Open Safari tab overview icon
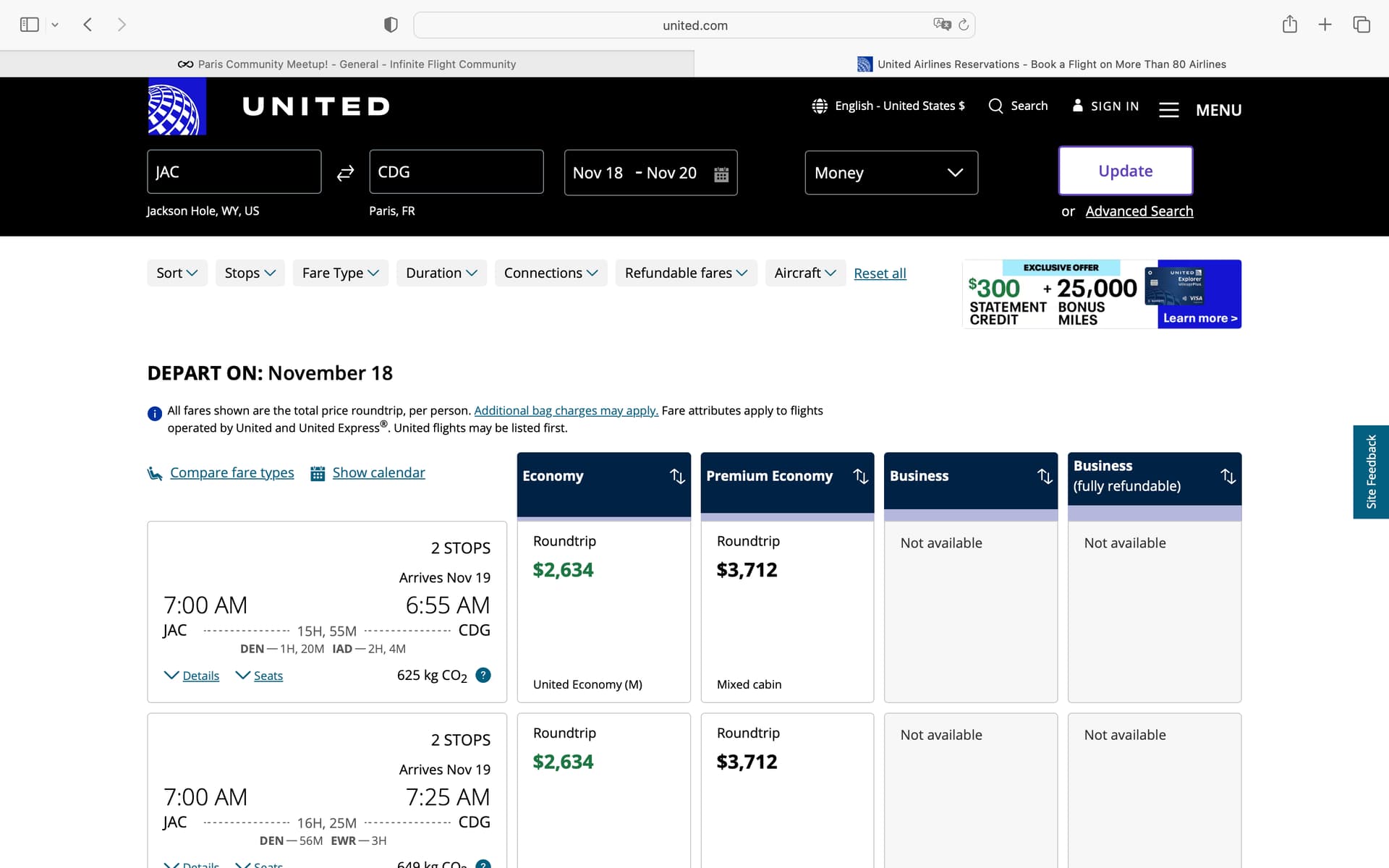 tap(1361, 25)
